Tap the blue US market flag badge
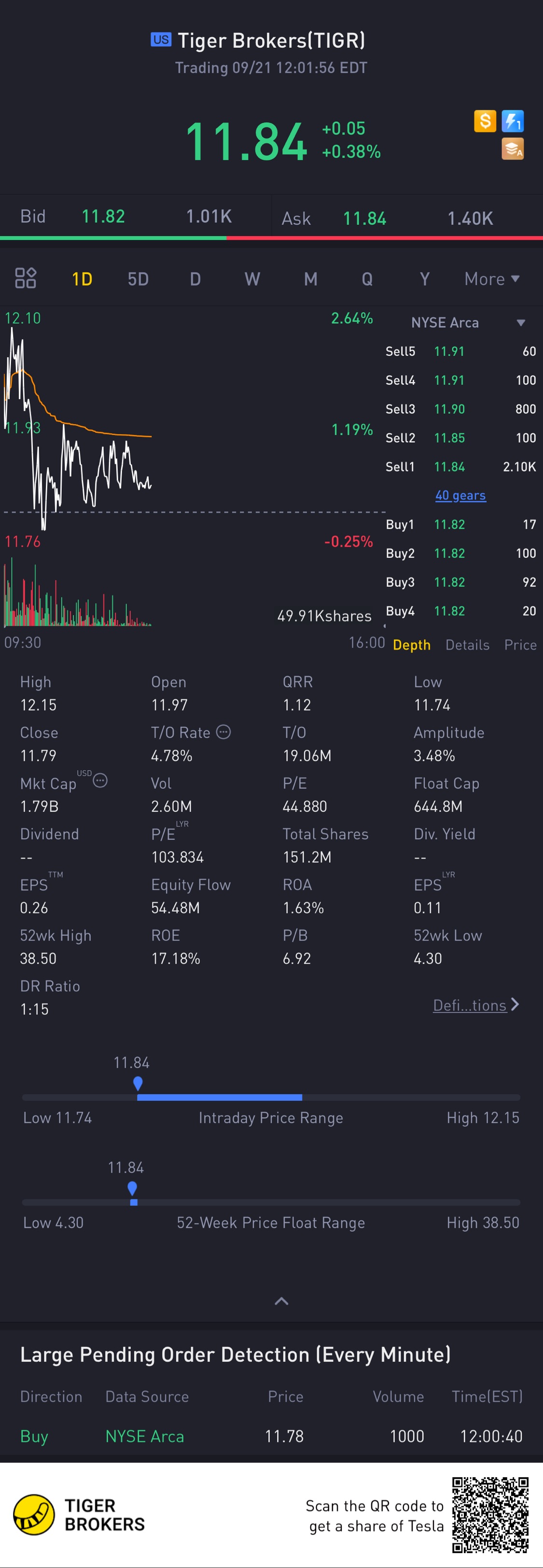Screen dimensions: 543x1568 coord(161,40)
